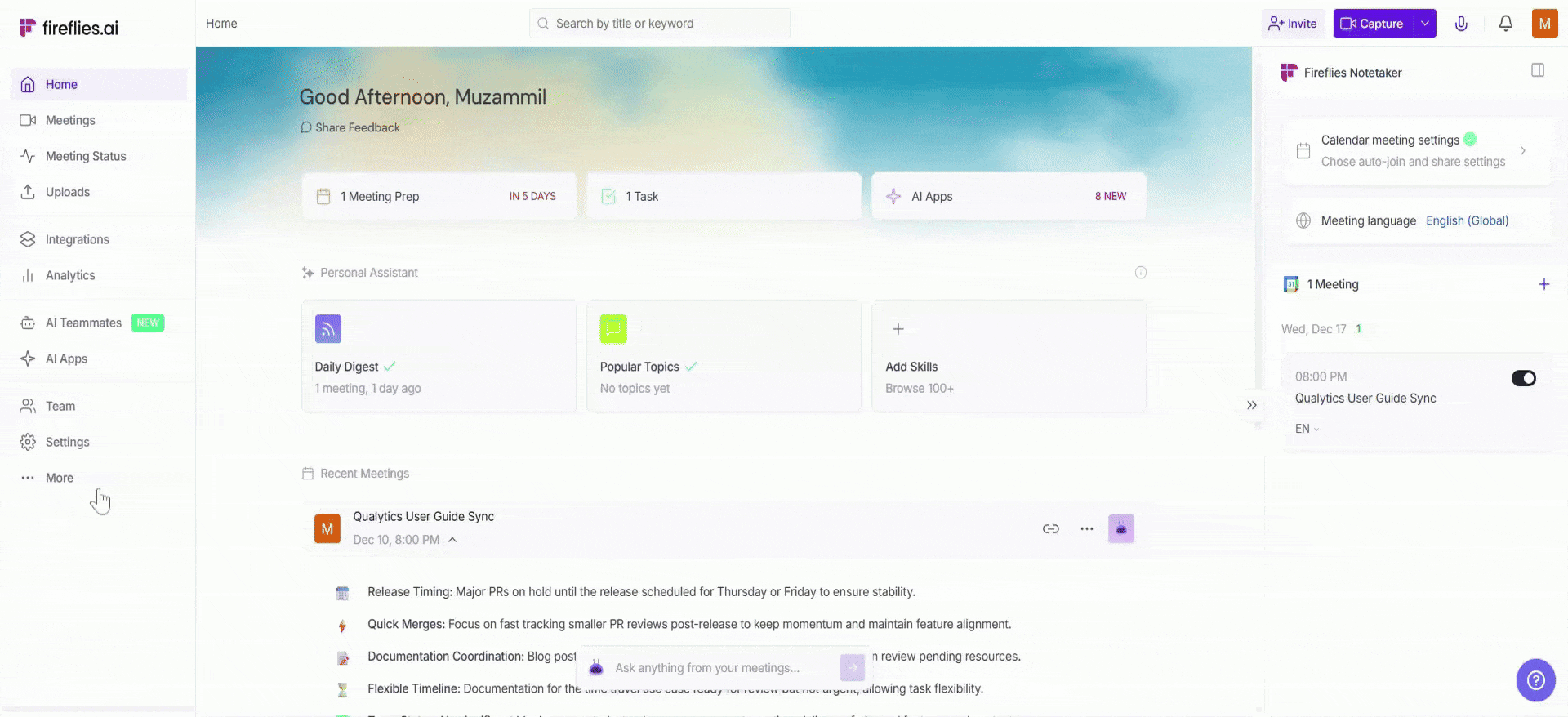Add a meeting with plus icon
The image size is (1568, 717).
point(1543,284)
